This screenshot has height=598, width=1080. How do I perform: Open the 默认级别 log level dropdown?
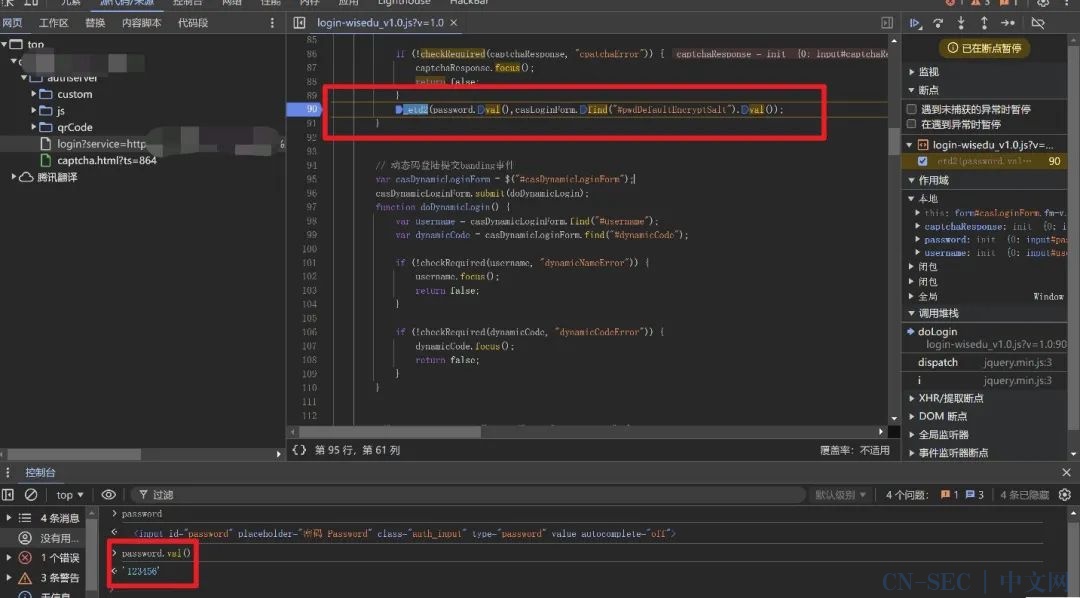tap(840, 495)
